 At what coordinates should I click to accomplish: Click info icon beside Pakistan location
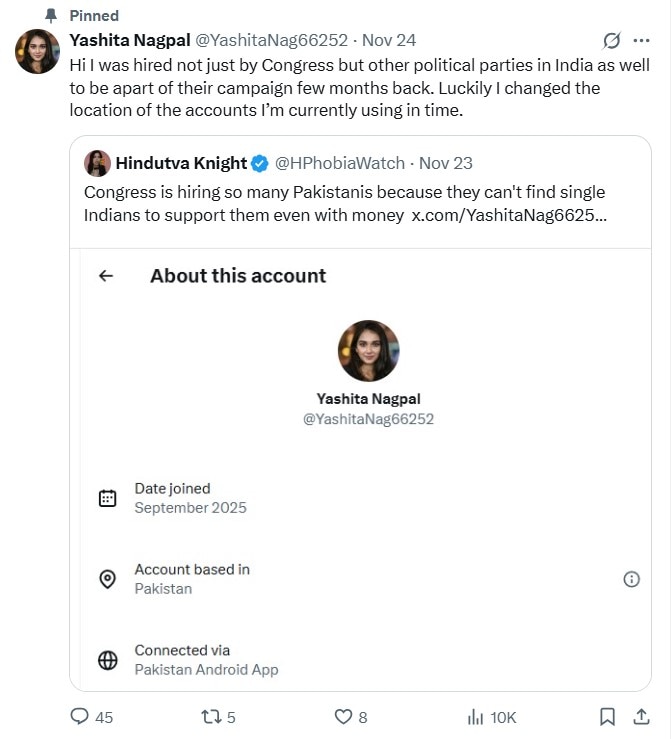tap(631, 579)
